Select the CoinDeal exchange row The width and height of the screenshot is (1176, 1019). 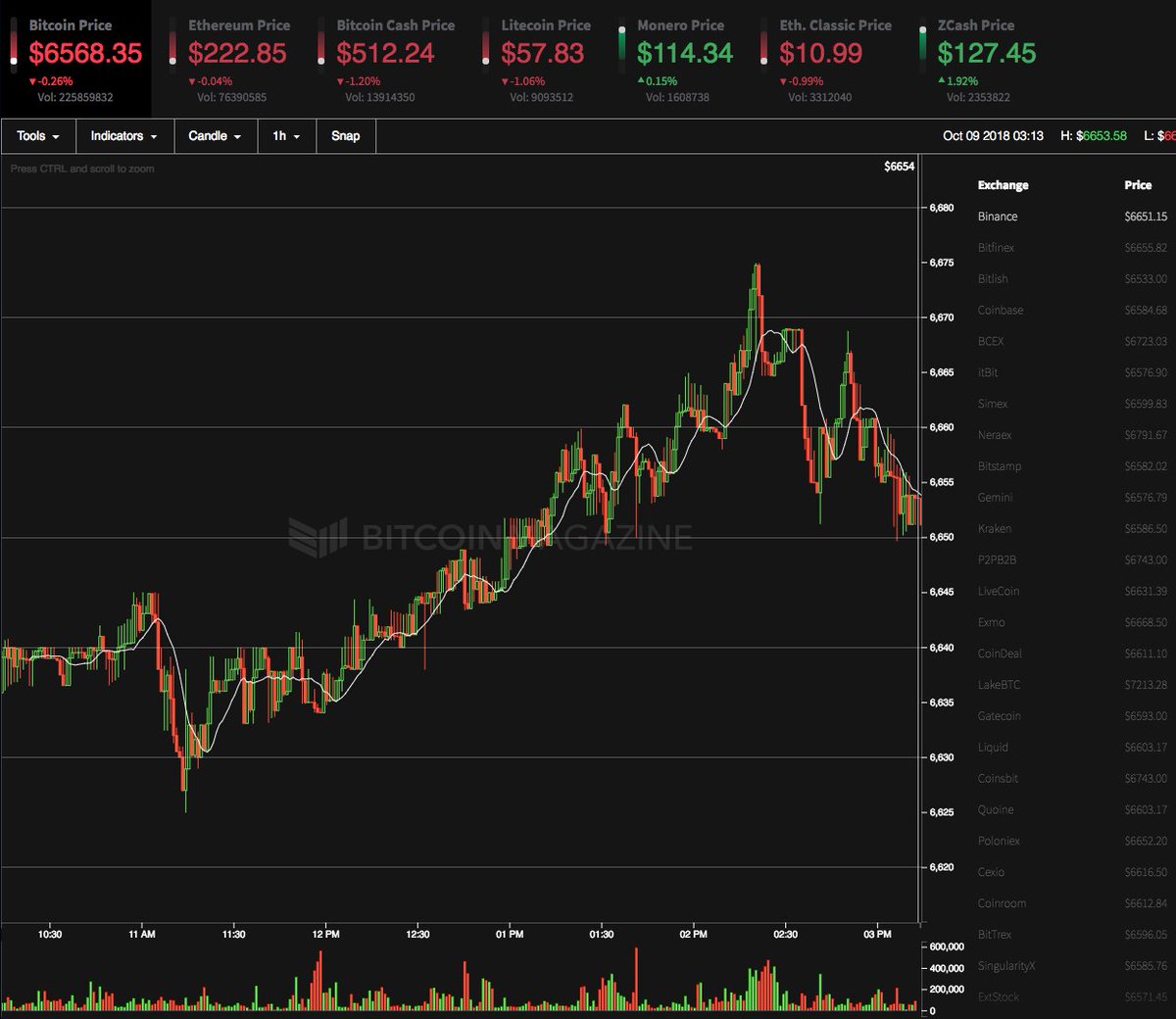(x=1073, y=654)
